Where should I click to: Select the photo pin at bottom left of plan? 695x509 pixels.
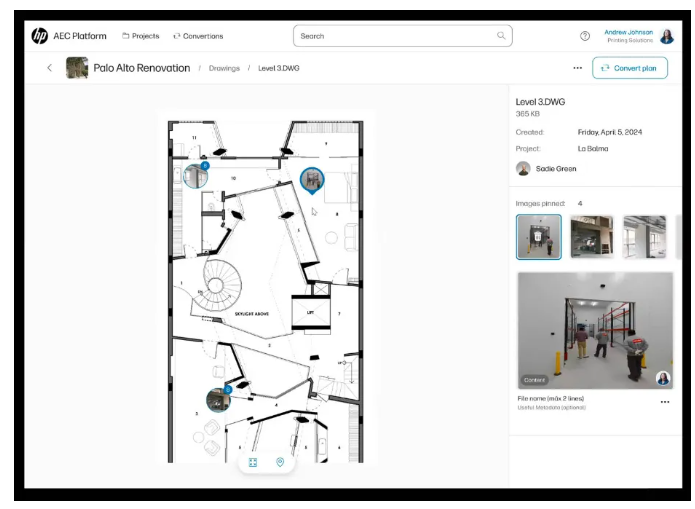tap(218, 399)
